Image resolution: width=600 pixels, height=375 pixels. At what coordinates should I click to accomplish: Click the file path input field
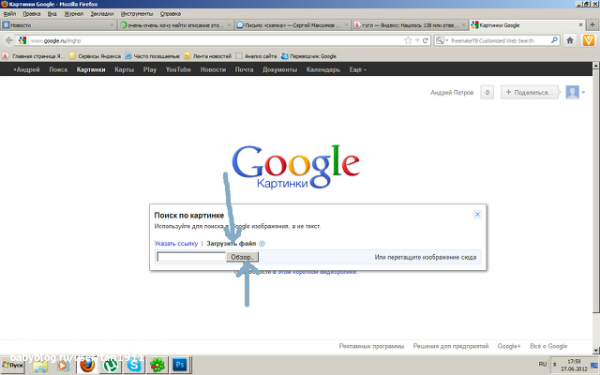coord(191,257)
